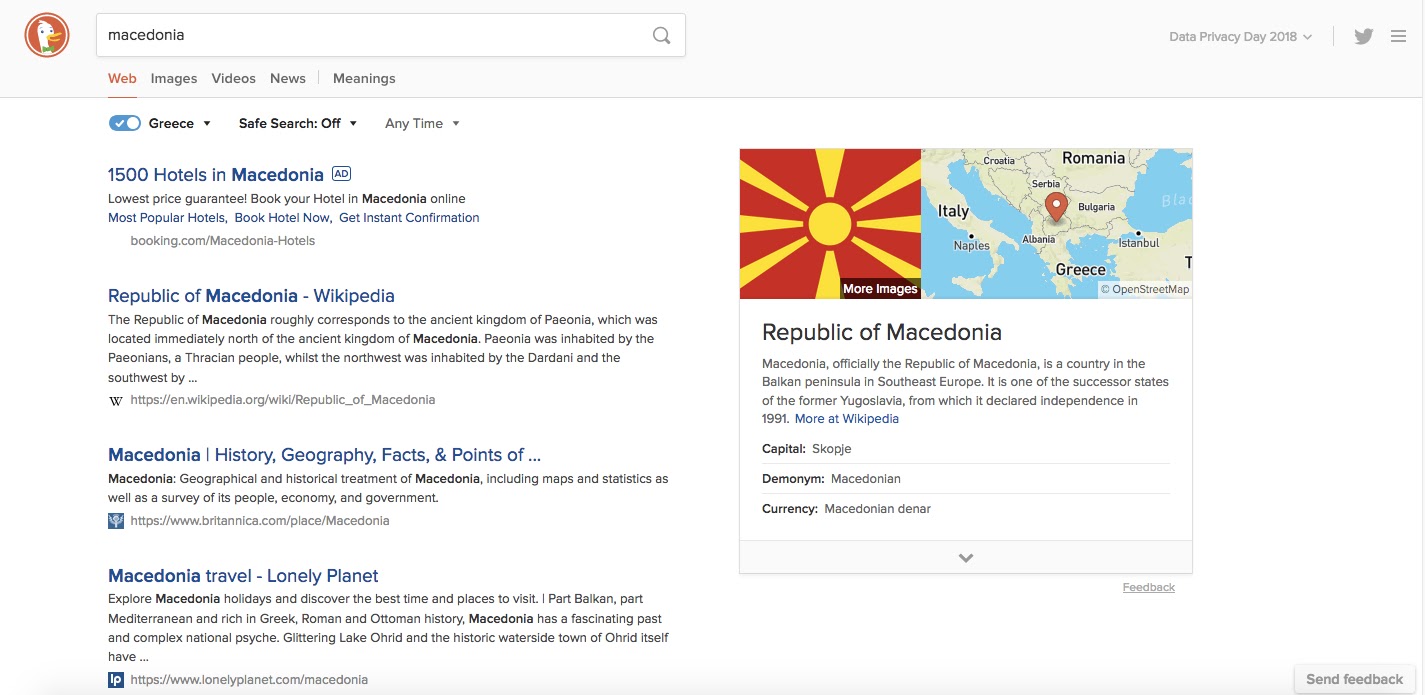Expand the Data Privacy Day 2018 dropdown
Image resolution: width=1425 pixels, height=695 pixels.
[1240, 37]
